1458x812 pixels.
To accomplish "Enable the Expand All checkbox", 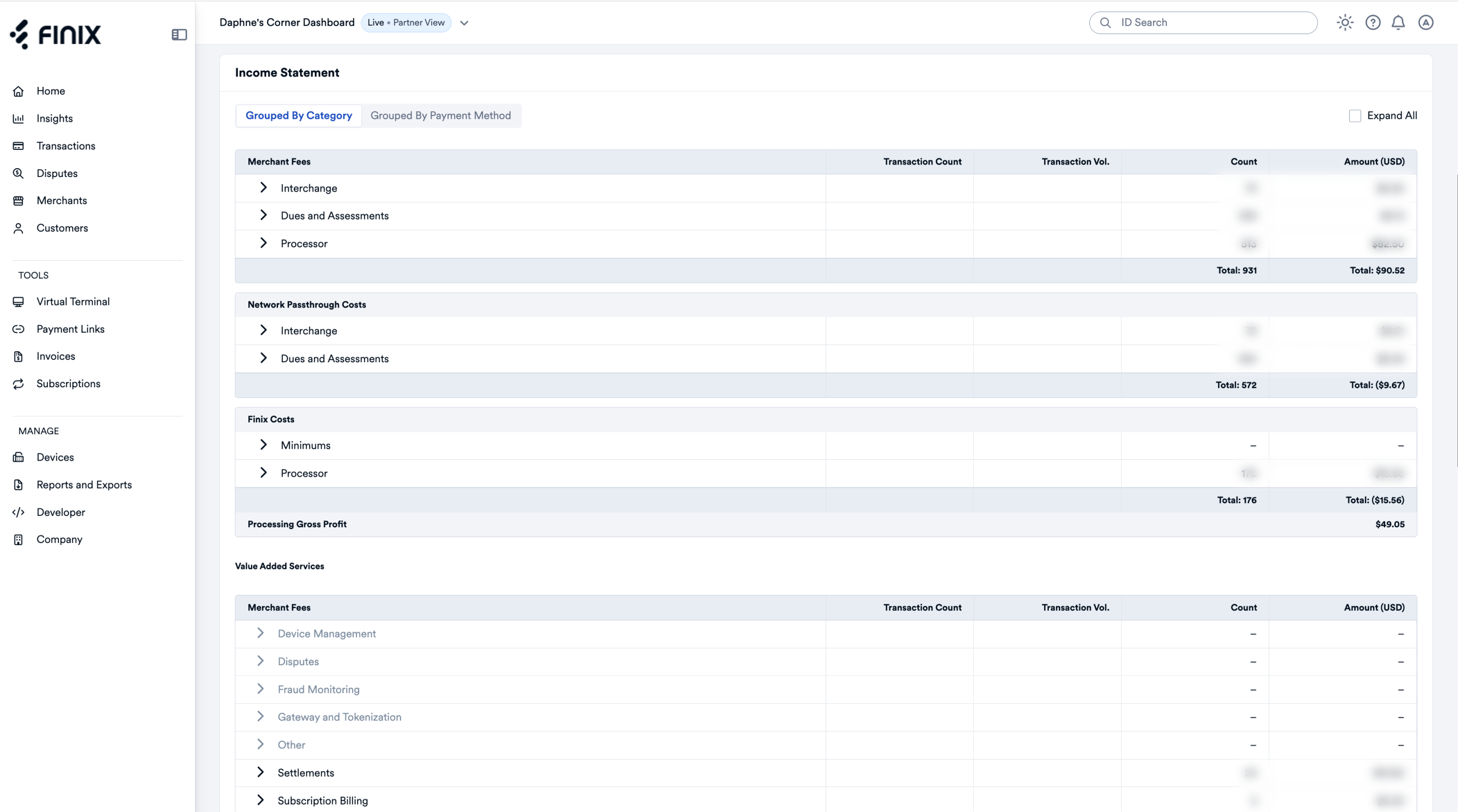I will click(x=1354, y=116).
